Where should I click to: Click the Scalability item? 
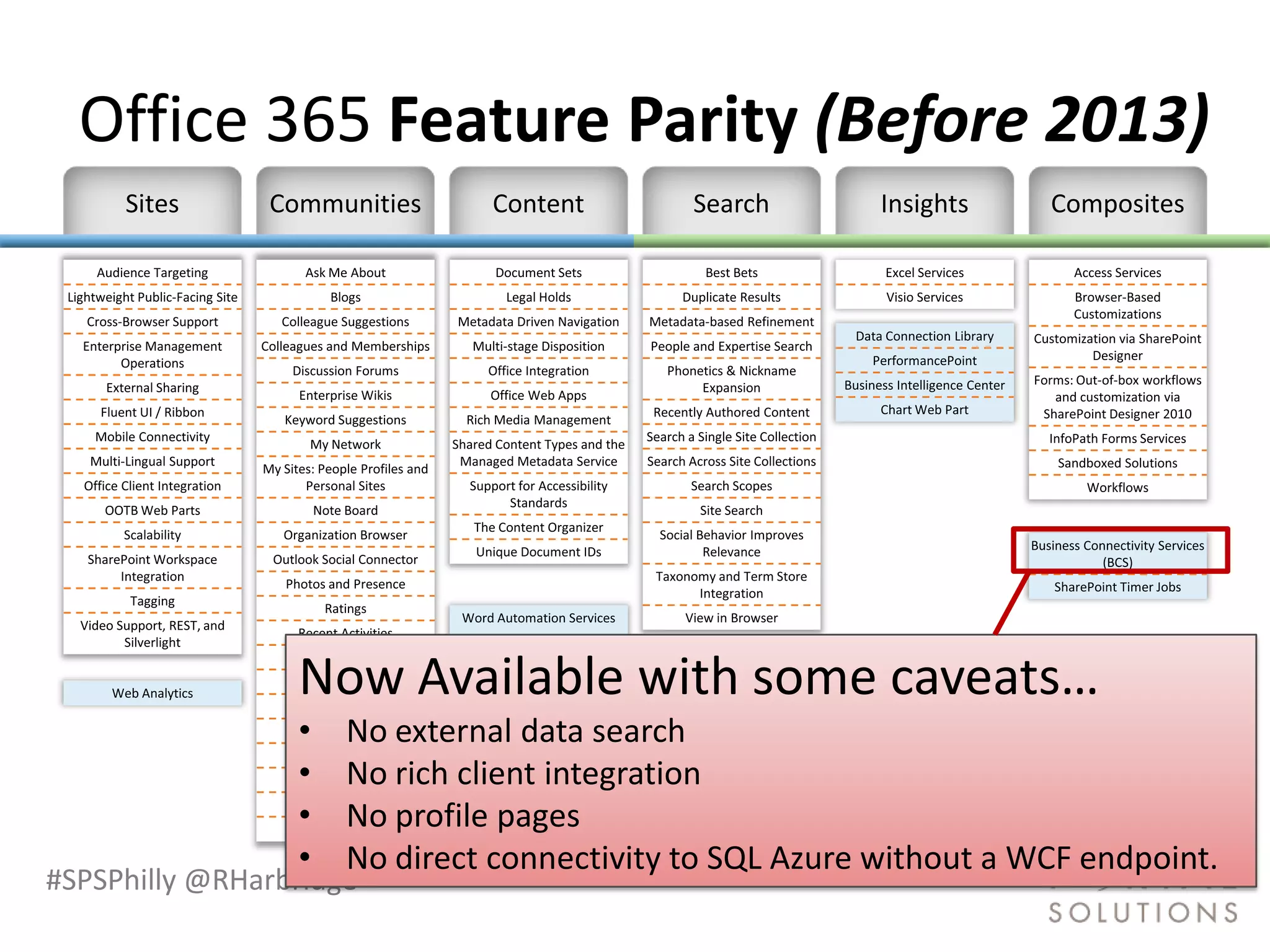(152, 535)
